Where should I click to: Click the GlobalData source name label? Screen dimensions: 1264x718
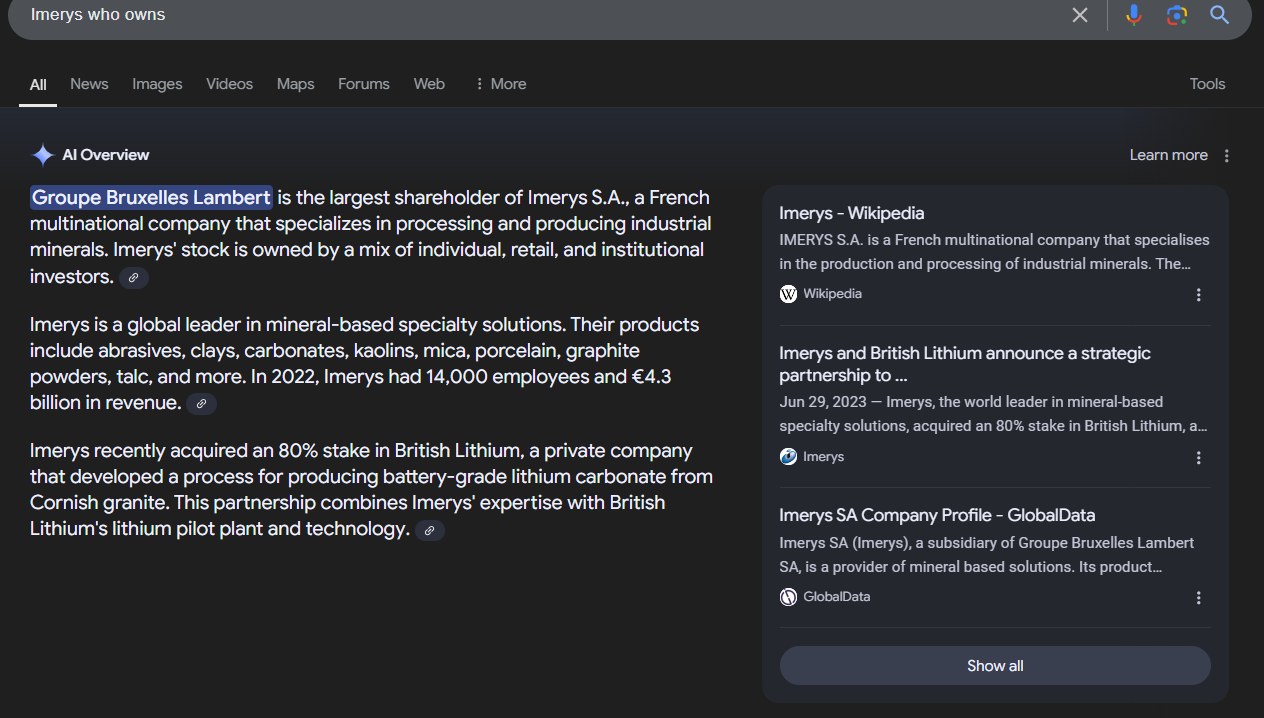pyautogui.click(x=836, y=597)
